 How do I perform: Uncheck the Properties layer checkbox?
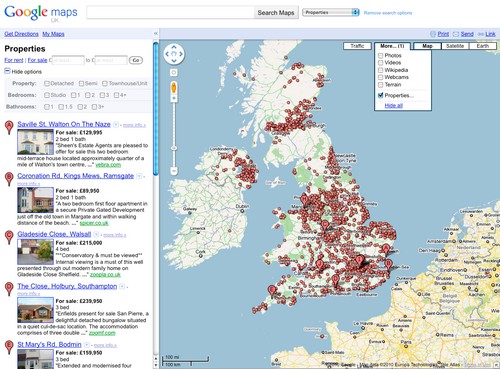pyautogui.click(x=381, y=96)
